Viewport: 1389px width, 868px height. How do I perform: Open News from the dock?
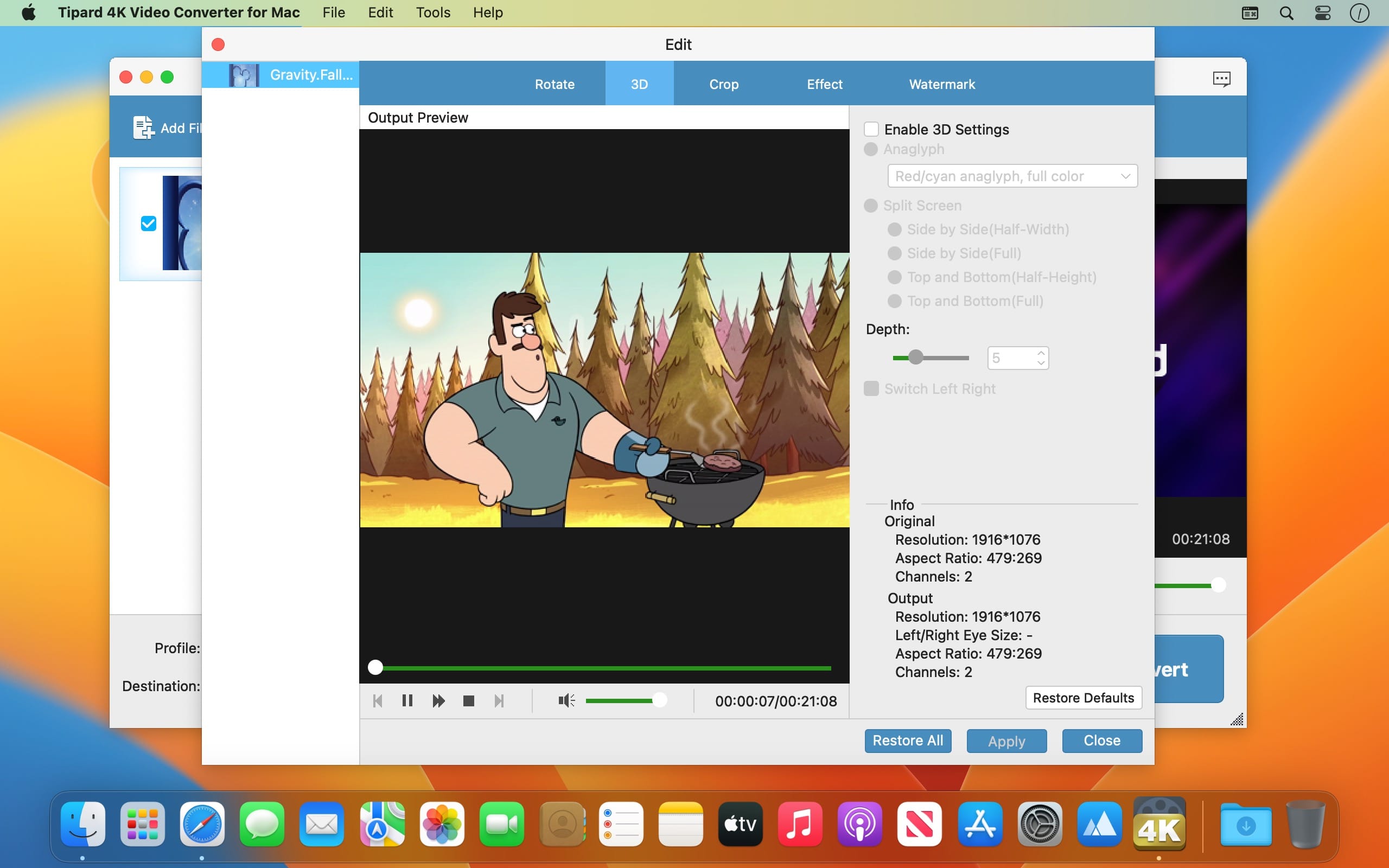[x=920, y=825]
